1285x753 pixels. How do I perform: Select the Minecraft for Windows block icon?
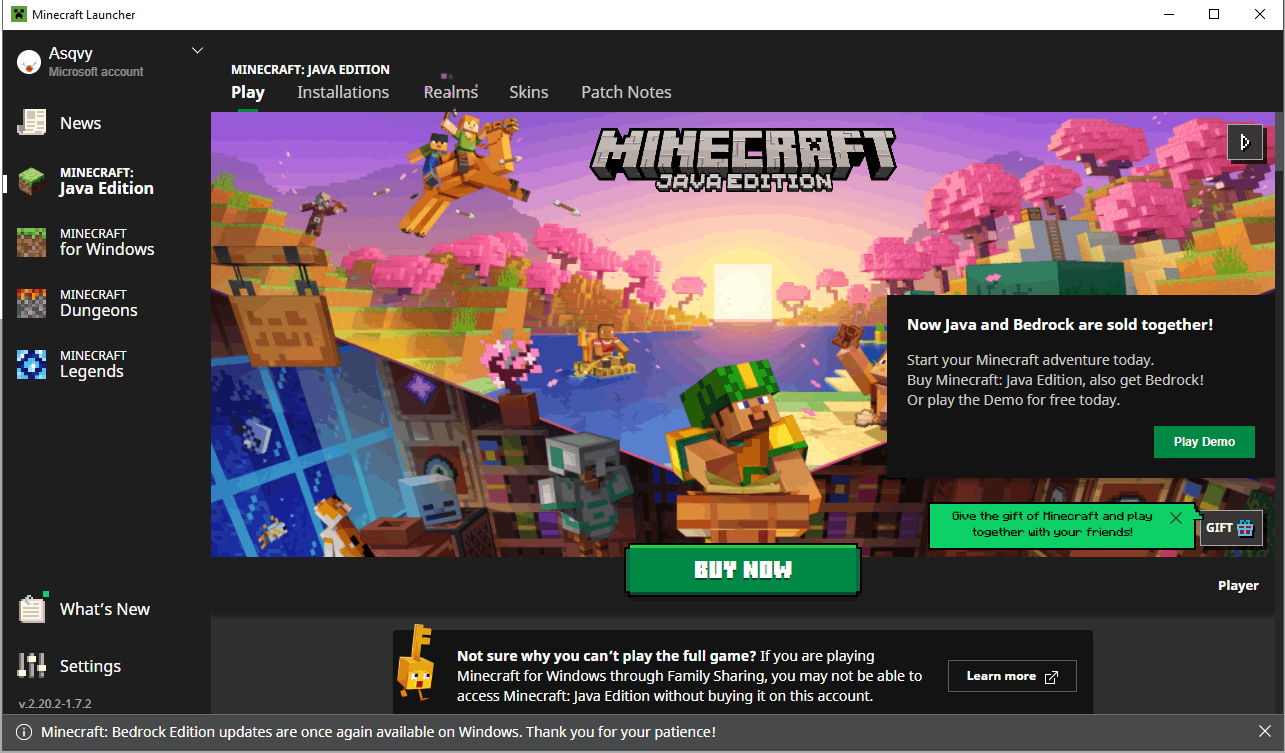tap(32, 243)
